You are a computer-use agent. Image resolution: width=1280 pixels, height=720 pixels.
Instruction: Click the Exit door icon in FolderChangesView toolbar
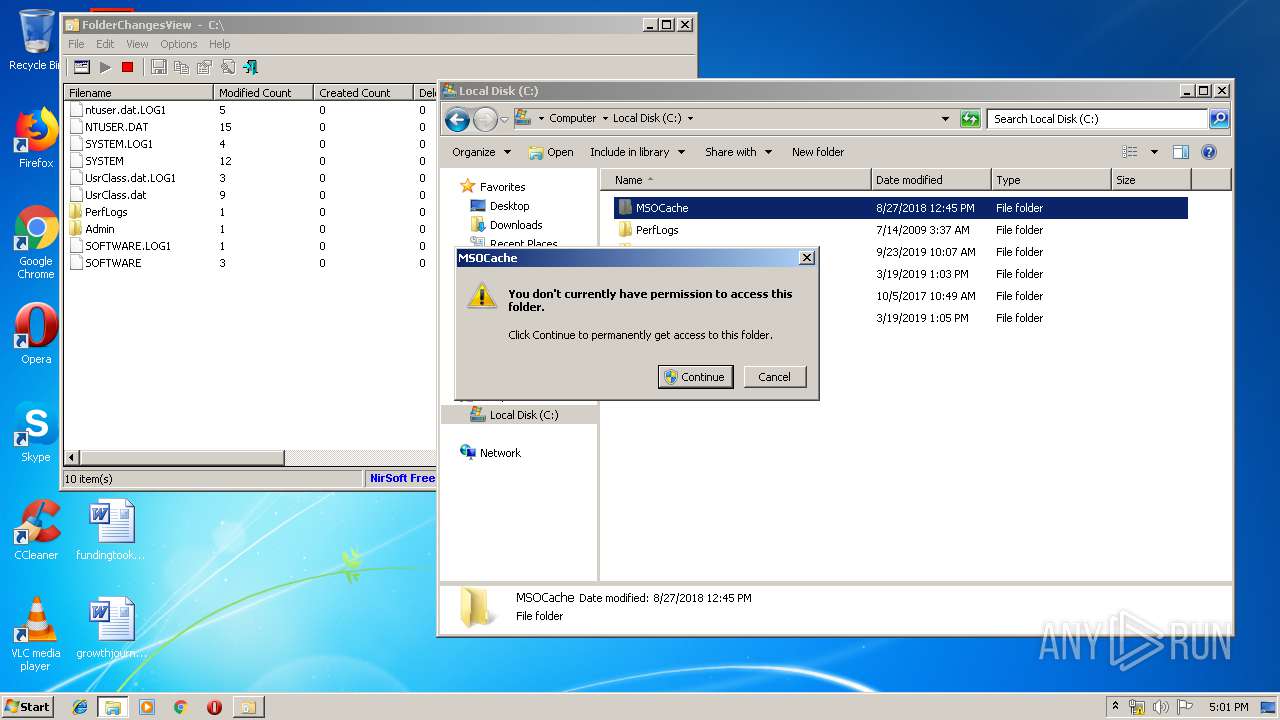click(x=251, y=67)
